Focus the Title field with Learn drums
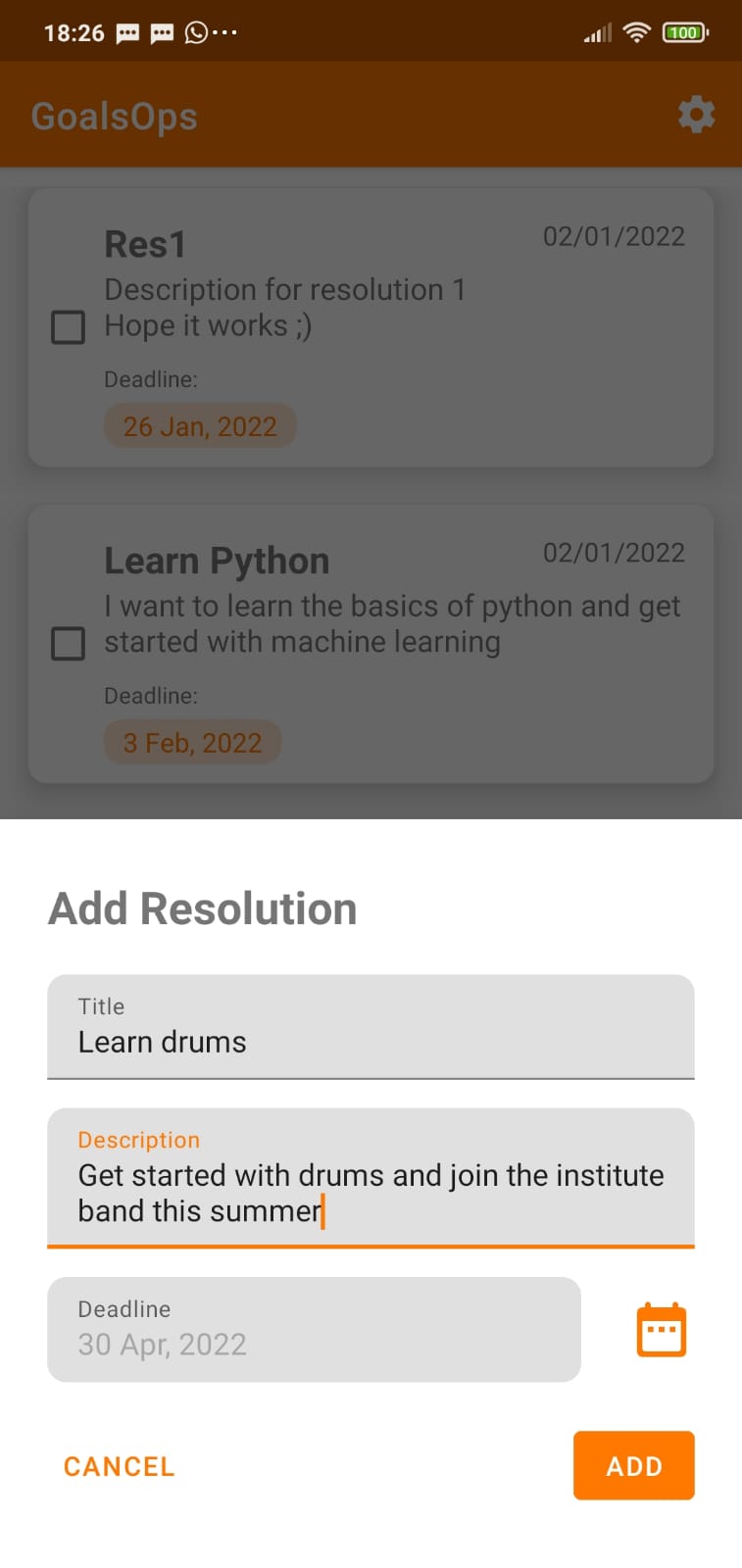This screenshot has height=1568, width=742. (371, 1026)
